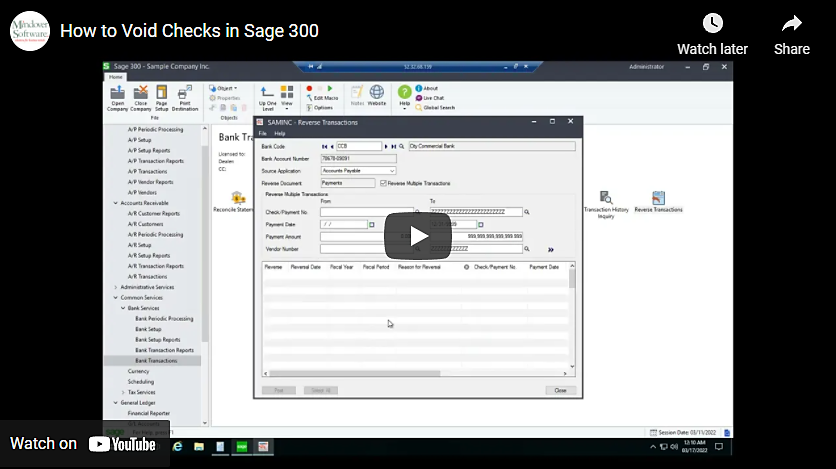Viewport: 836px width, 469px height.
Task: Collapse the Bank Services tree node
Action: [123, 308]
